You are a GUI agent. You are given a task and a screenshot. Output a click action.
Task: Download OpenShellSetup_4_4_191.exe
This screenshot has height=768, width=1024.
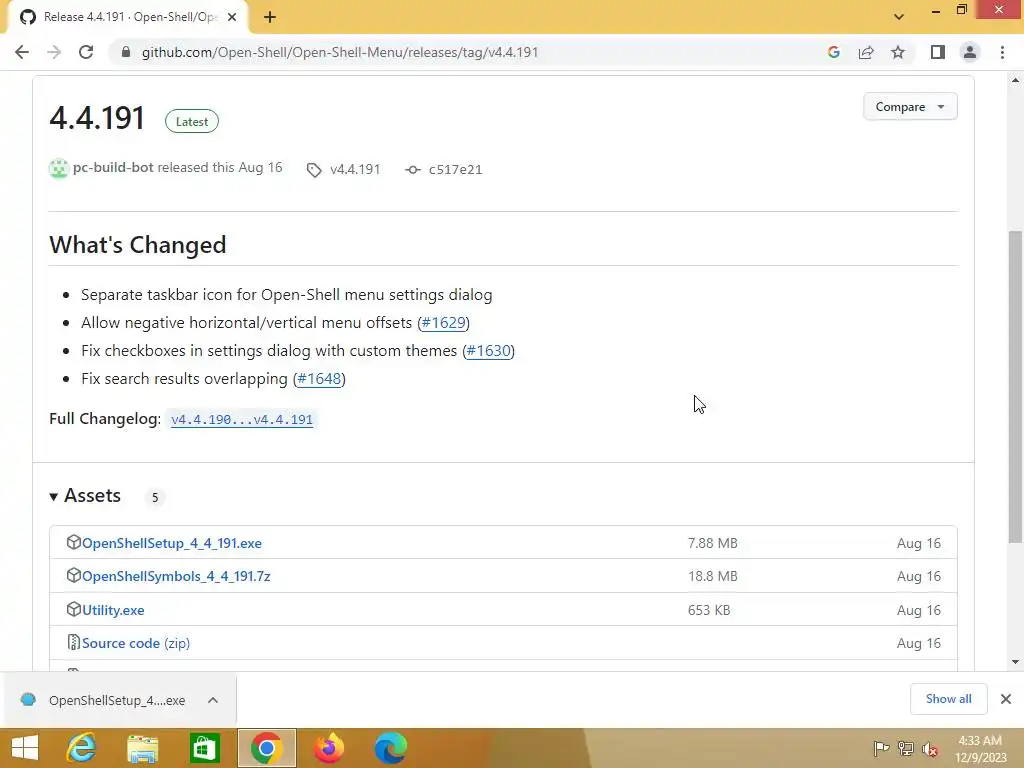pyautogui.click(x=172, y=543)
